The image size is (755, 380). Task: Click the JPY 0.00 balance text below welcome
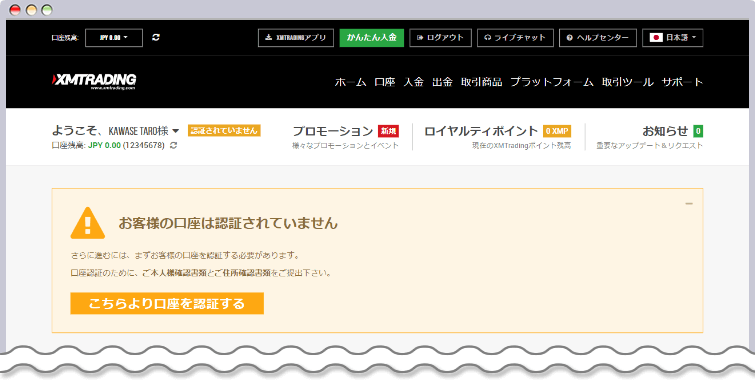[x=104, y=145]
